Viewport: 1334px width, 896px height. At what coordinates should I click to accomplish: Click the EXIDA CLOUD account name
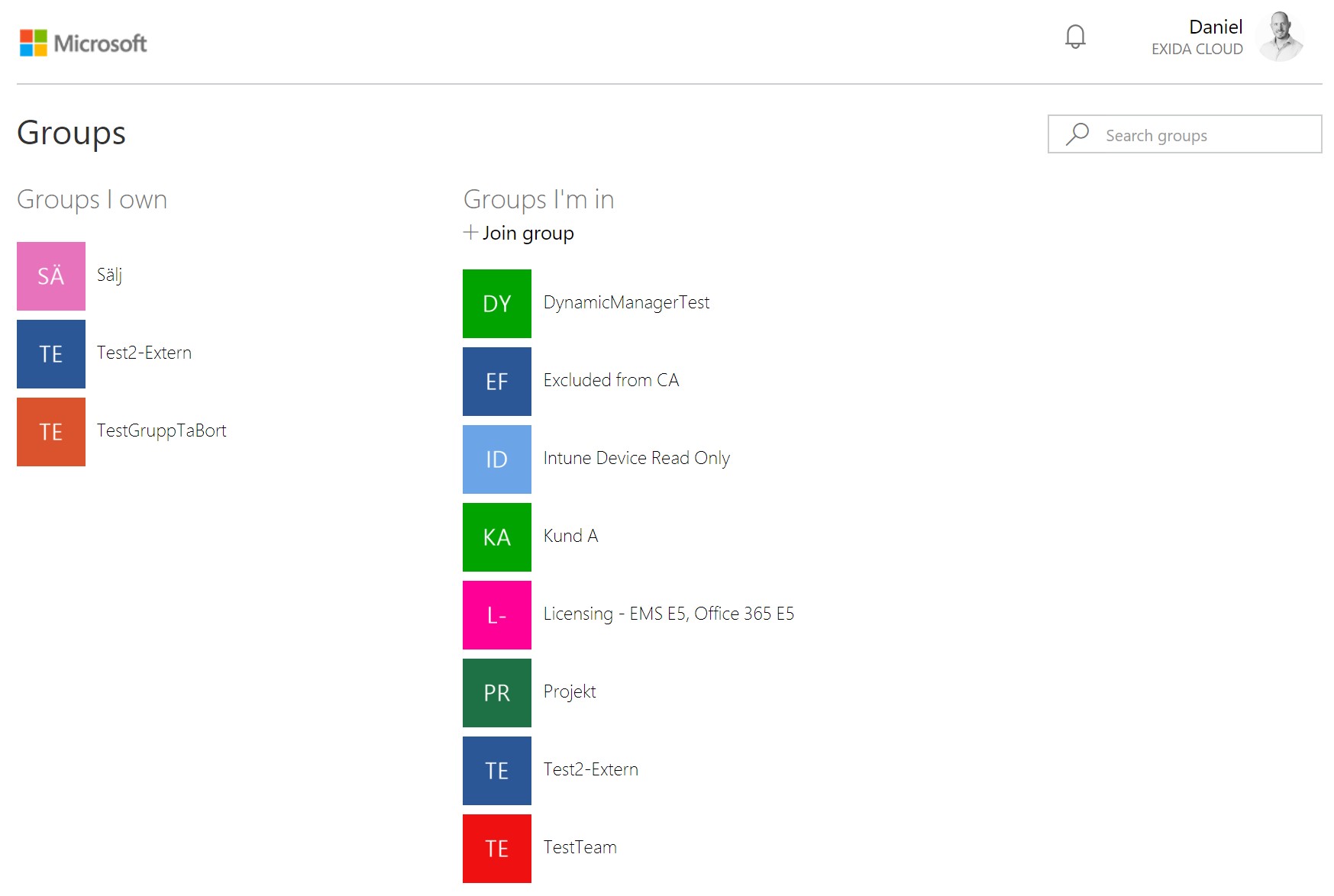tap(1197, 49)
